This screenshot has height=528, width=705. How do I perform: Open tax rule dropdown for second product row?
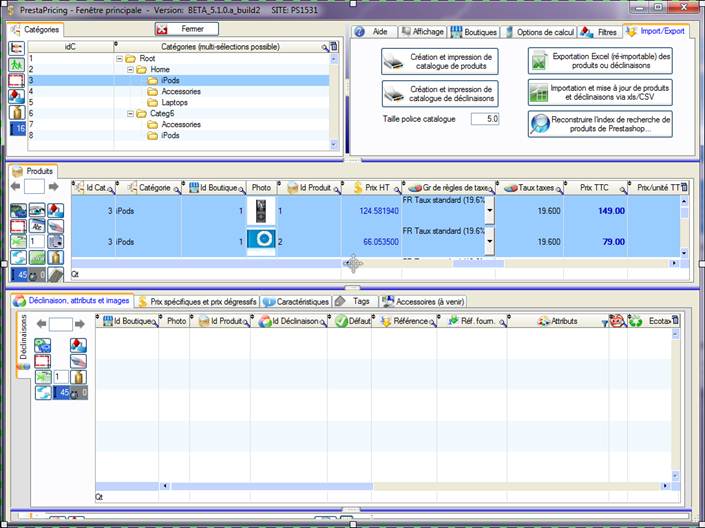[x=489, y=240]
